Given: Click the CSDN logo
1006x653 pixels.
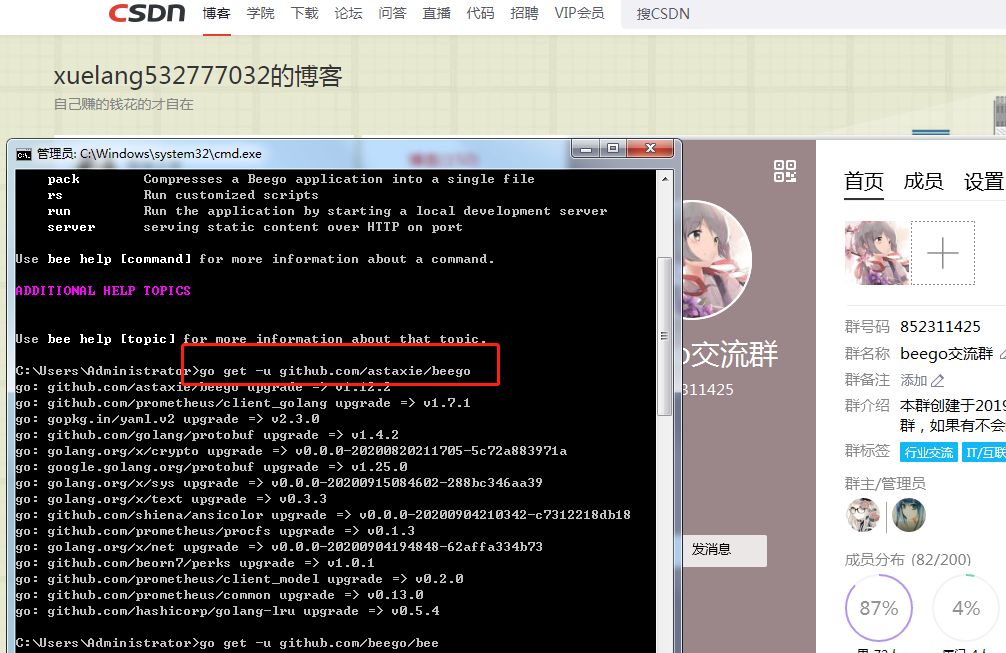Looking at the screenshot, I should 147,13.
